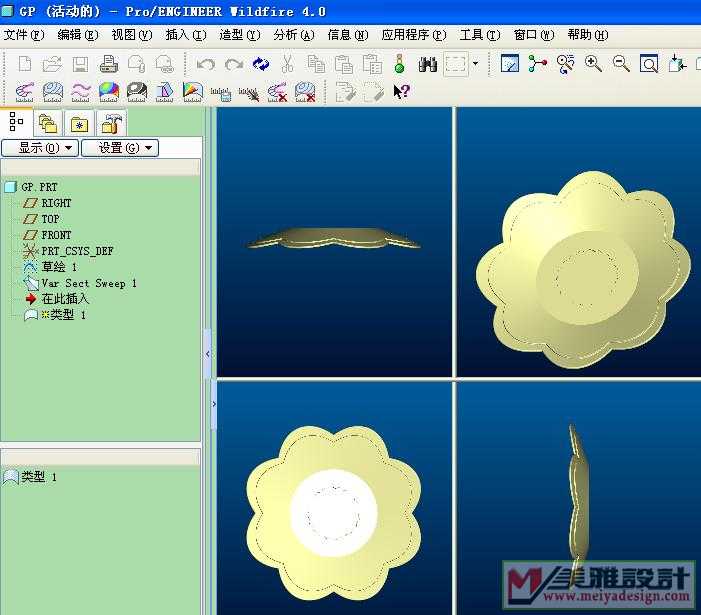Click the binoculars Find tool

click(x=427, y=65)
